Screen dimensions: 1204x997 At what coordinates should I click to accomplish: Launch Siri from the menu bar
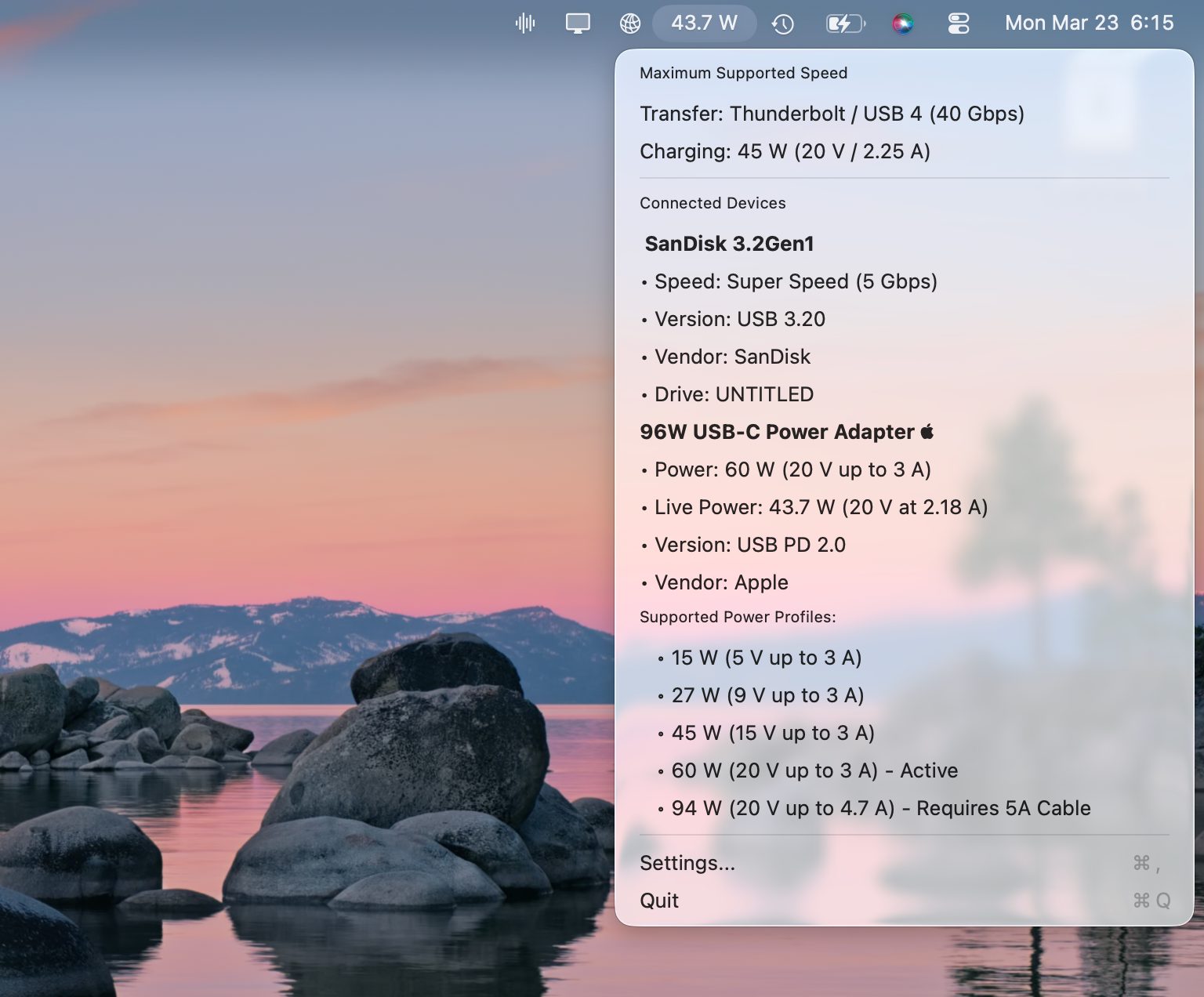pyautogui.click(x=903, y=24)
